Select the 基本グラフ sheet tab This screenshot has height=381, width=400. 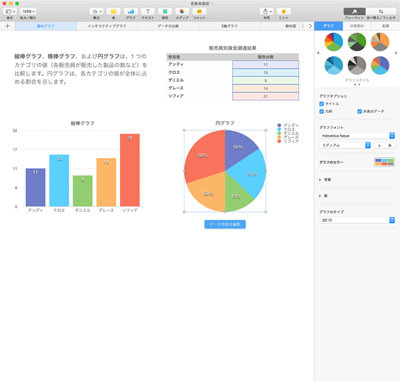coord(46,26)
